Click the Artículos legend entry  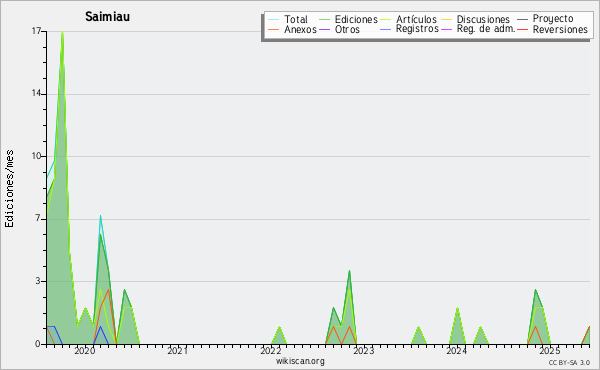point(416,19)
